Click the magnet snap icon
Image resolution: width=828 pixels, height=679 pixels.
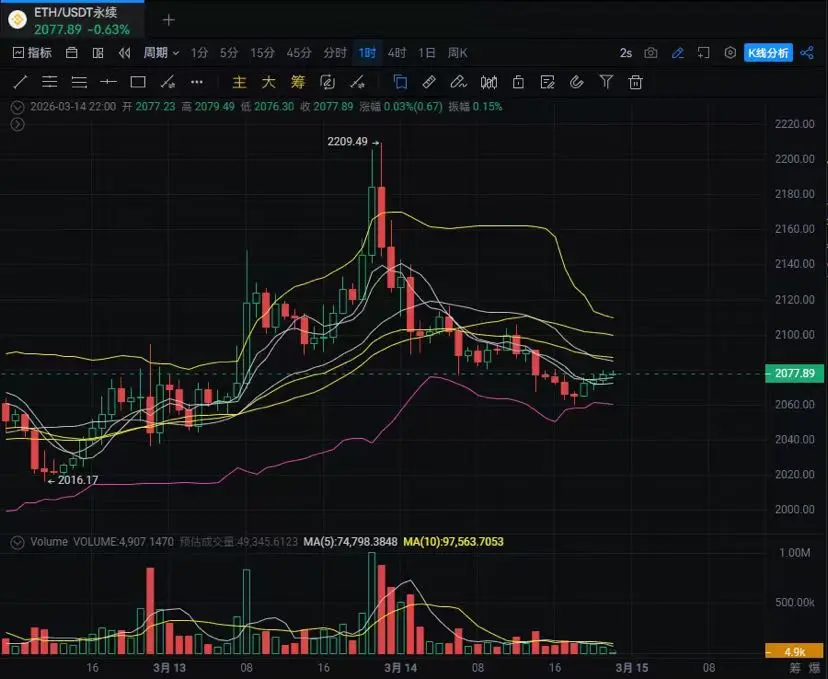577,82
